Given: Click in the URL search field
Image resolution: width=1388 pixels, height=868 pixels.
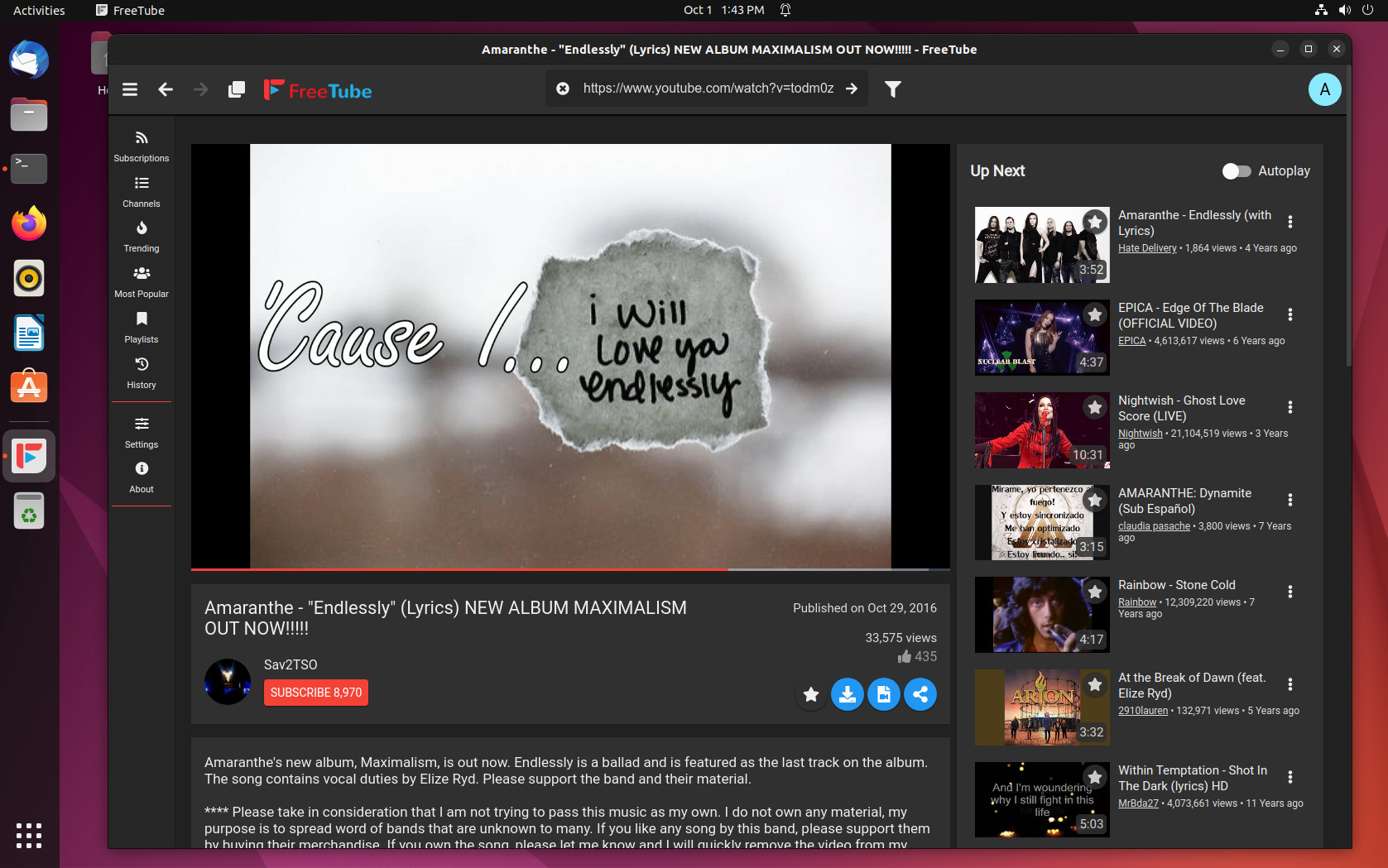Looking at the screenshot, I should (x=708, y=89).
